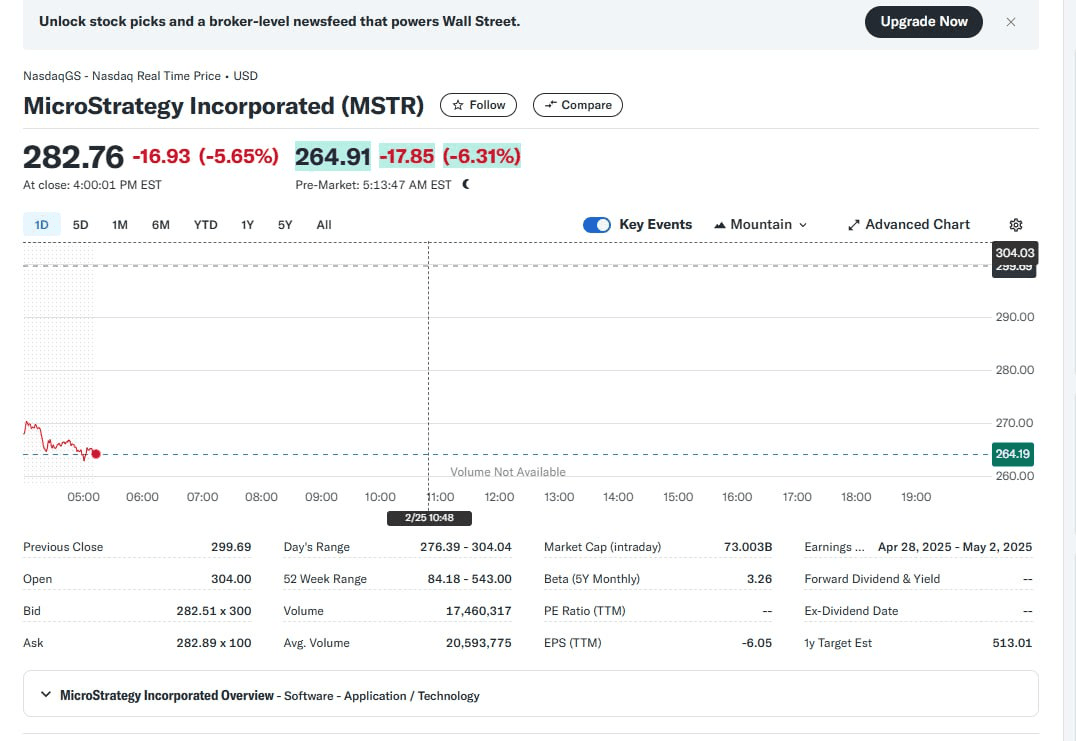This screenshot has width=1076, height=741.
Task: Click the pre-market moon icon
Action: pyautogui.click(x=466, y=185)
